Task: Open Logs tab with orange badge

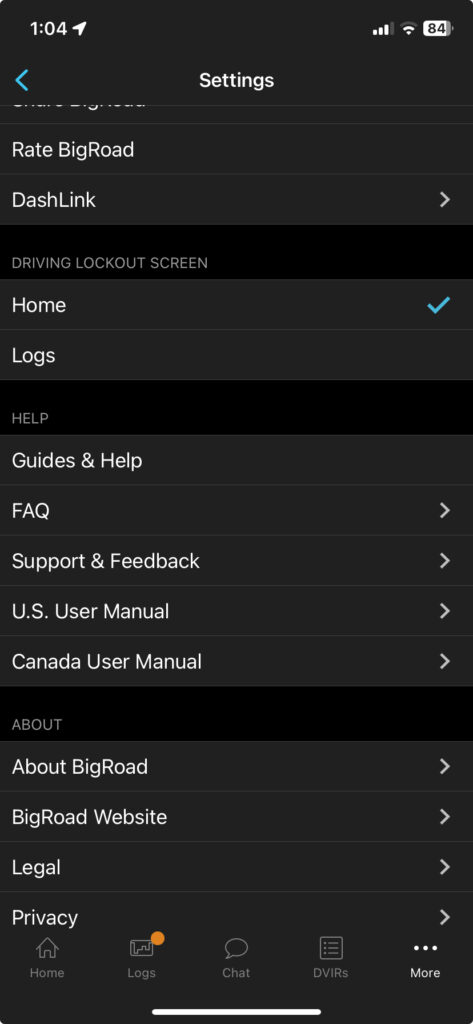Action: point(142,948)
